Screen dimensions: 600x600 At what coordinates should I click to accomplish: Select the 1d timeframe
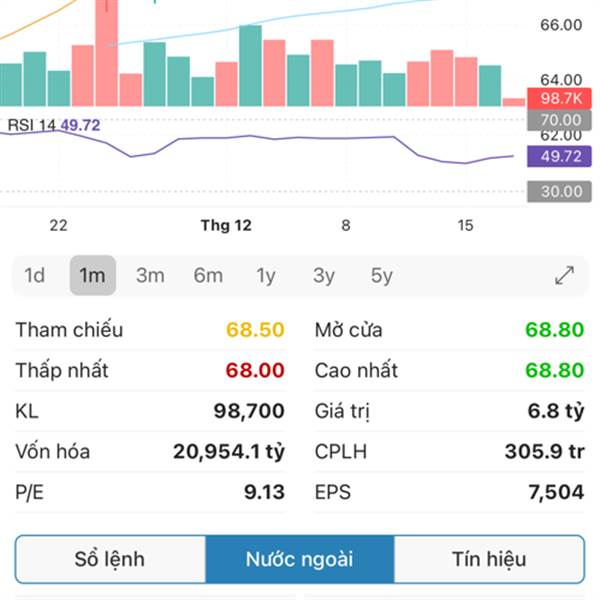click(35, 275)
